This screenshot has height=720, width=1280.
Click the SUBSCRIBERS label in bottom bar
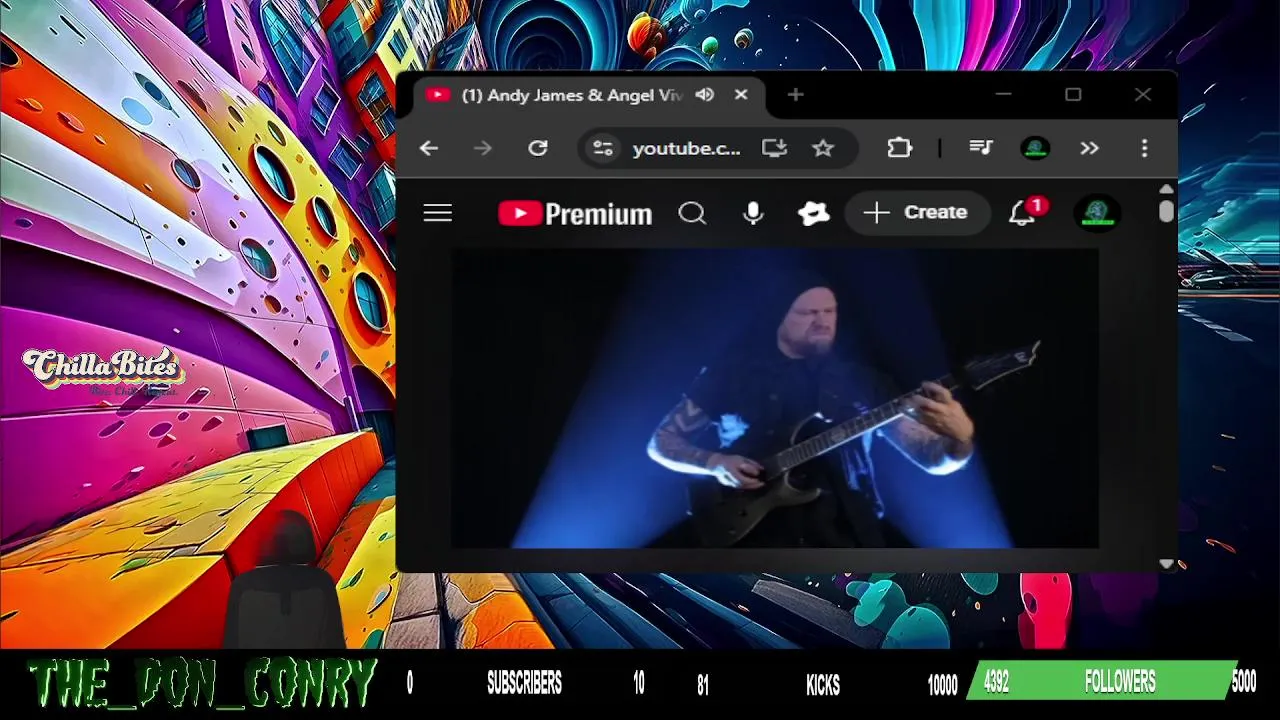[524, 683]
